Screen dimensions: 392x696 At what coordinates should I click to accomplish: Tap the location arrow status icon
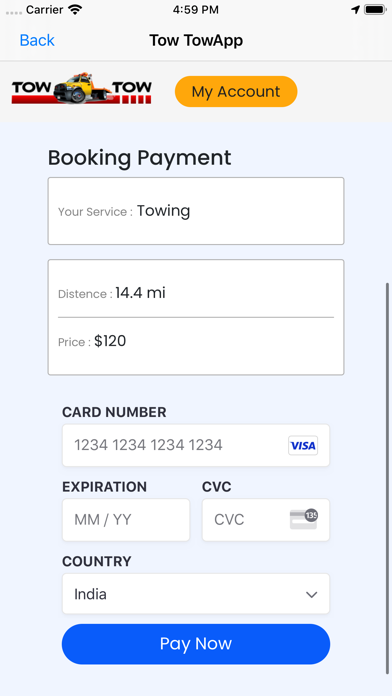355,10
